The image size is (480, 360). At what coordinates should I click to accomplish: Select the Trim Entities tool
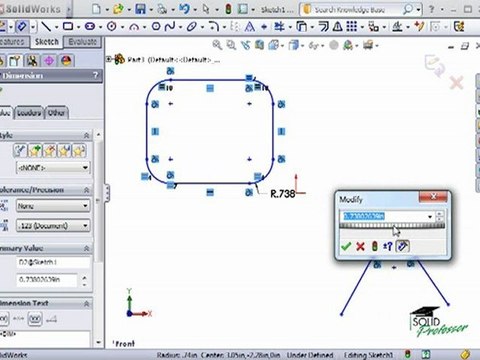click(279, 26)
